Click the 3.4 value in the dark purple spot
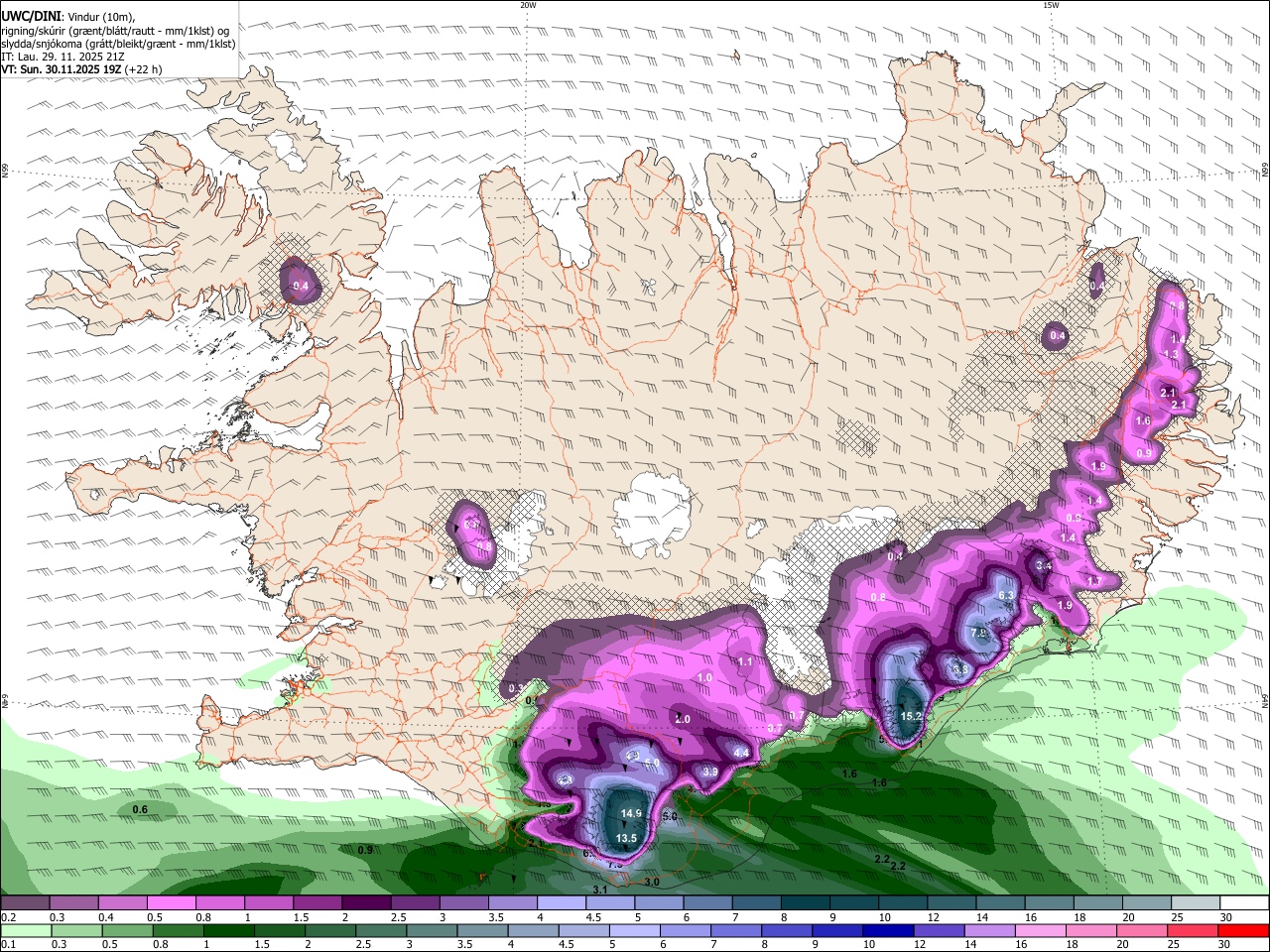Viewport: 1270px width, 952px height. [1043, 566]
